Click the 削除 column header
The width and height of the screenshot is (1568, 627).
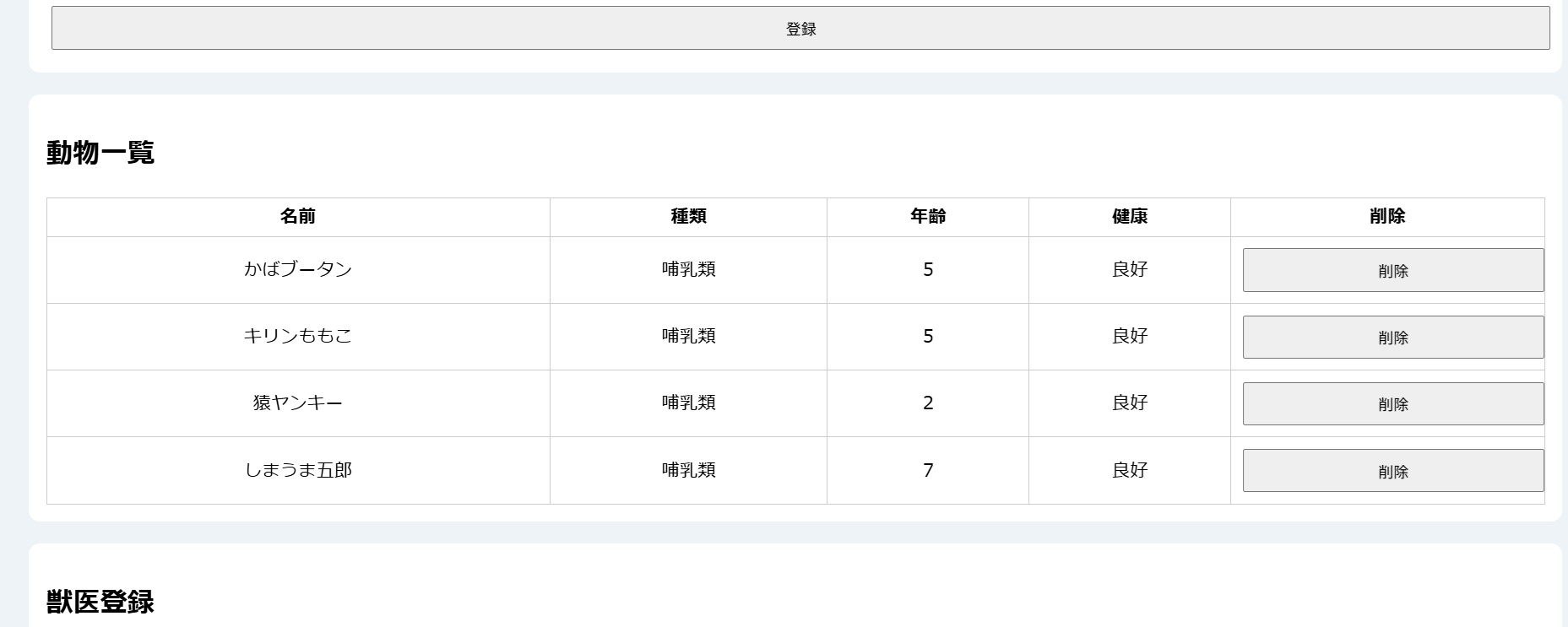[1386, 217]
